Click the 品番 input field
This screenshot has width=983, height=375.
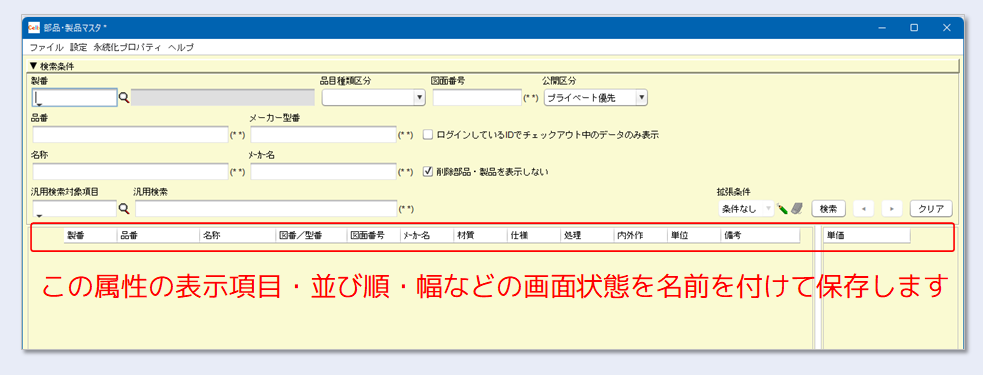[130, 135]
